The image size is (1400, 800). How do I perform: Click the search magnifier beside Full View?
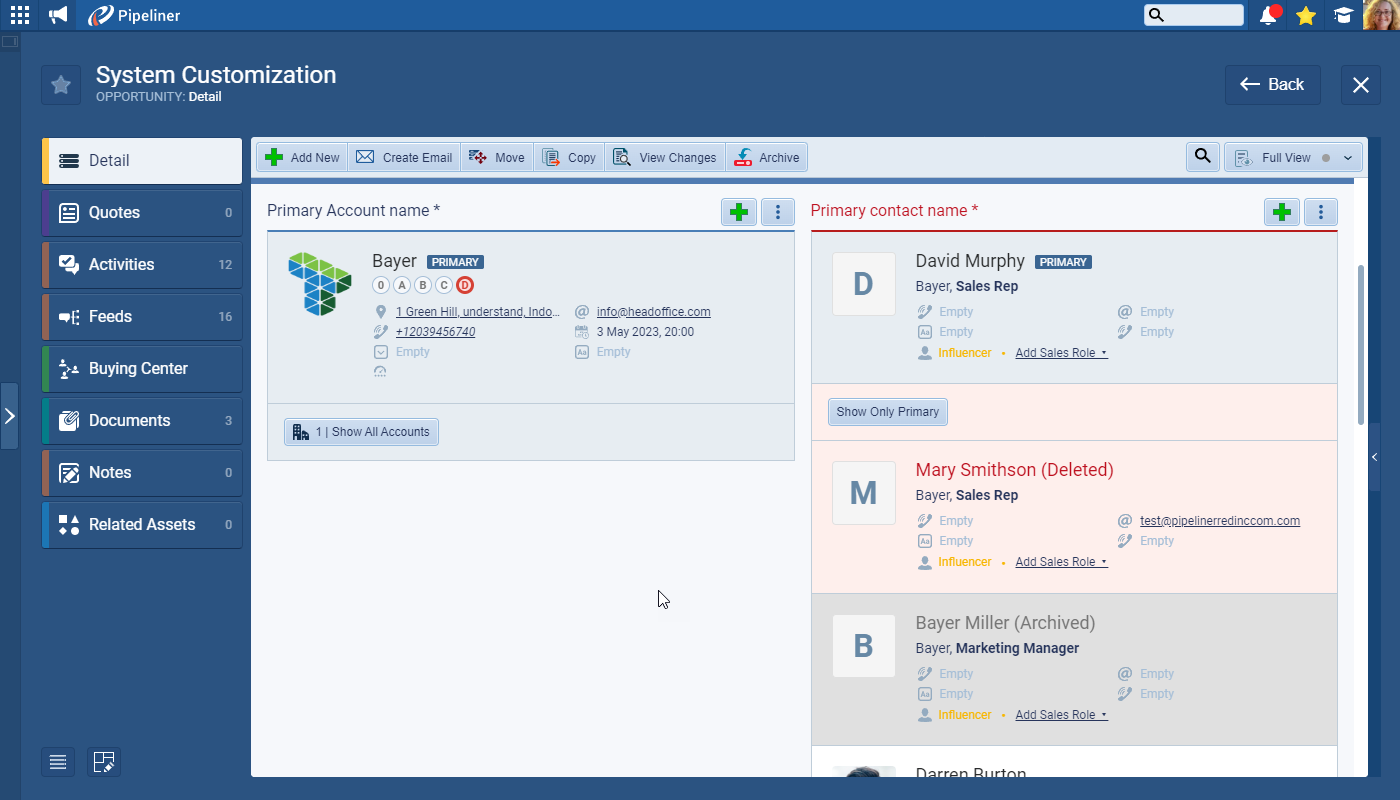coord(1202,157)
